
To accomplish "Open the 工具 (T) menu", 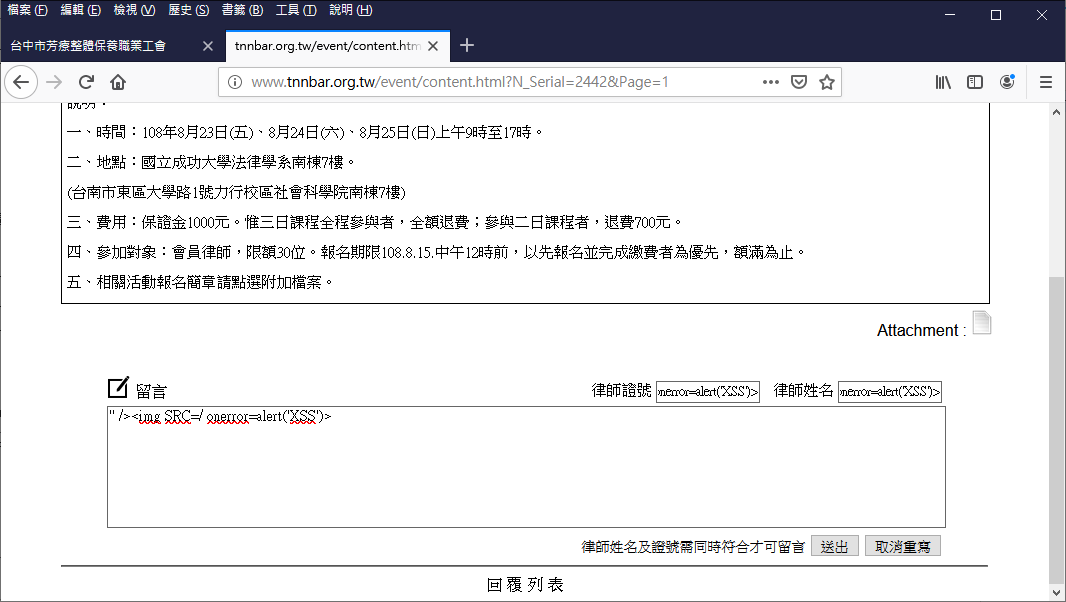I will [x=296, y=10].
